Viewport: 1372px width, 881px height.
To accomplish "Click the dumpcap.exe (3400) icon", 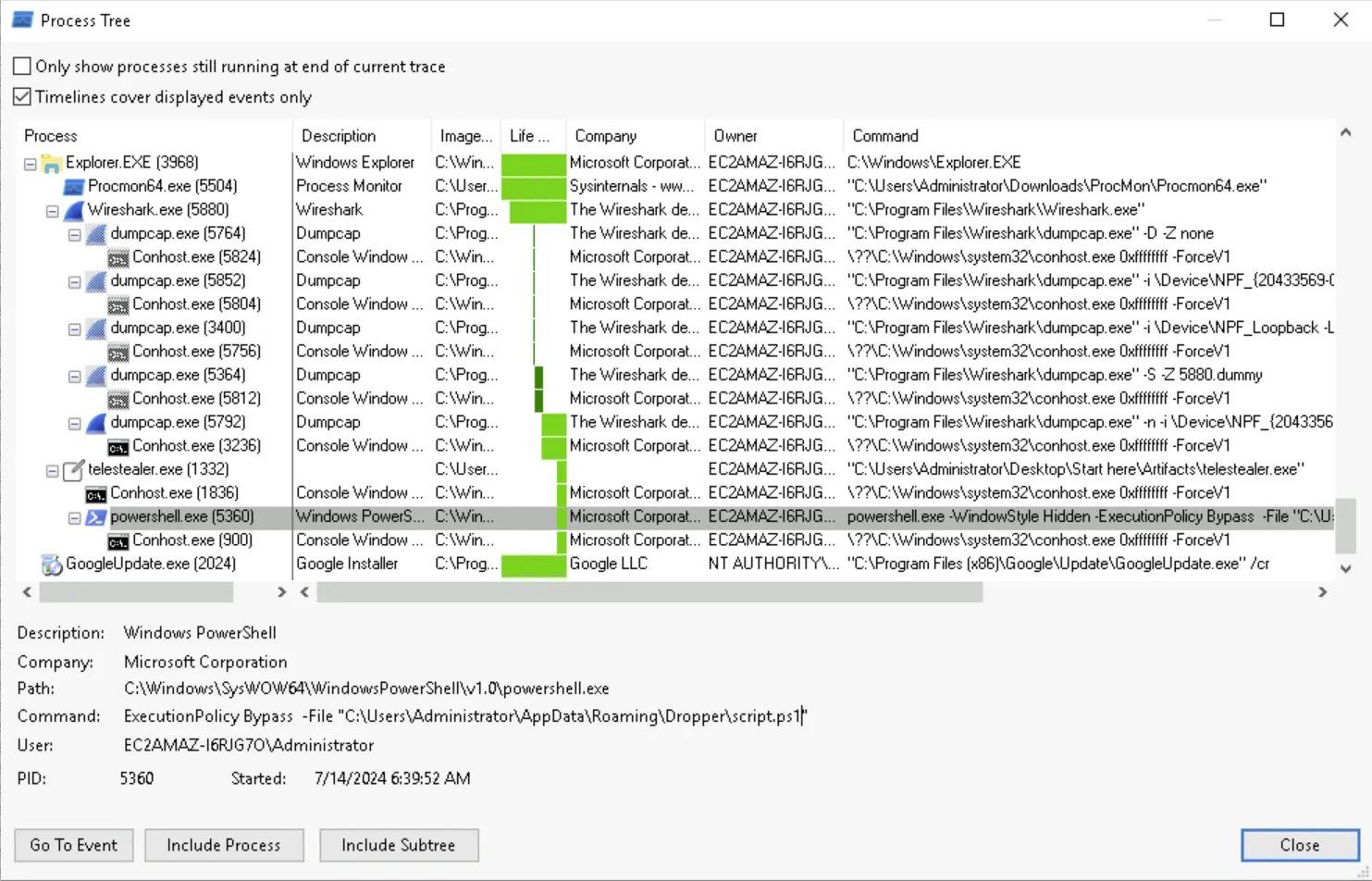I will (96, 328).
